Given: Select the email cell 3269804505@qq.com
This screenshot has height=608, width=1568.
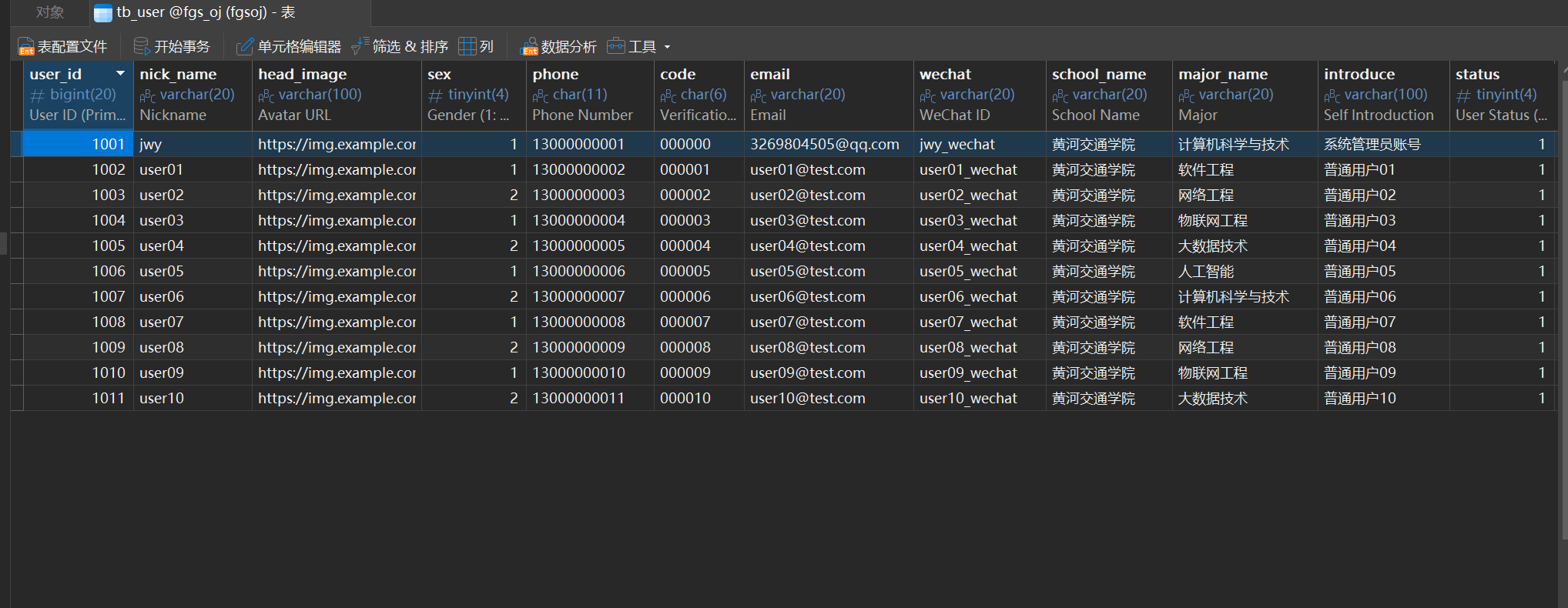Looking at the screenshot, I should [829, 145].
